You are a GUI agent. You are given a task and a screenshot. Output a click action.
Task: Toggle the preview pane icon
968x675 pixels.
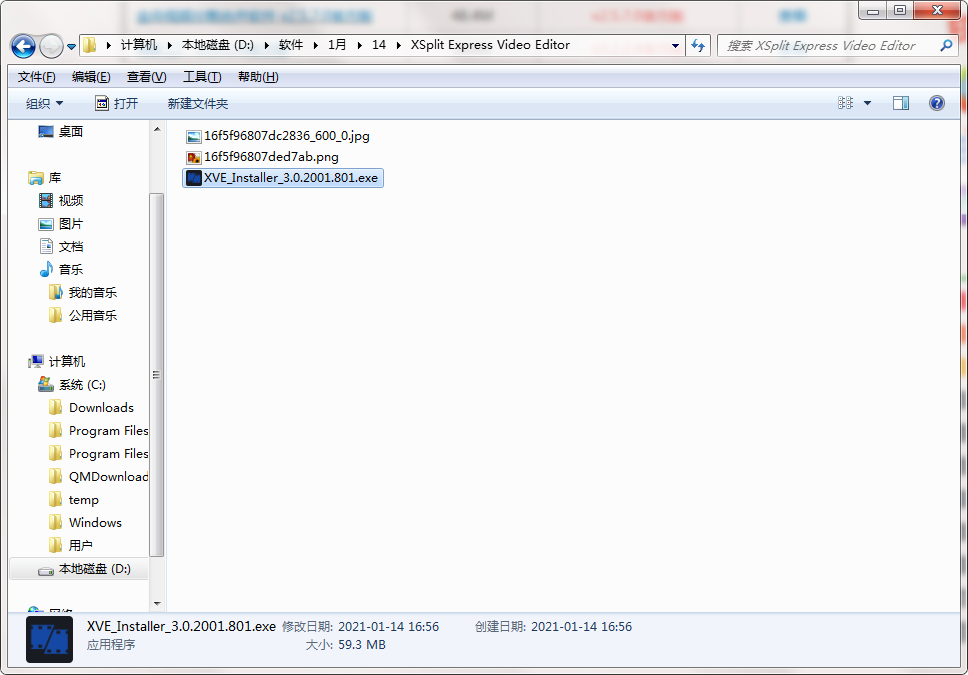click(x=900, y=103)
